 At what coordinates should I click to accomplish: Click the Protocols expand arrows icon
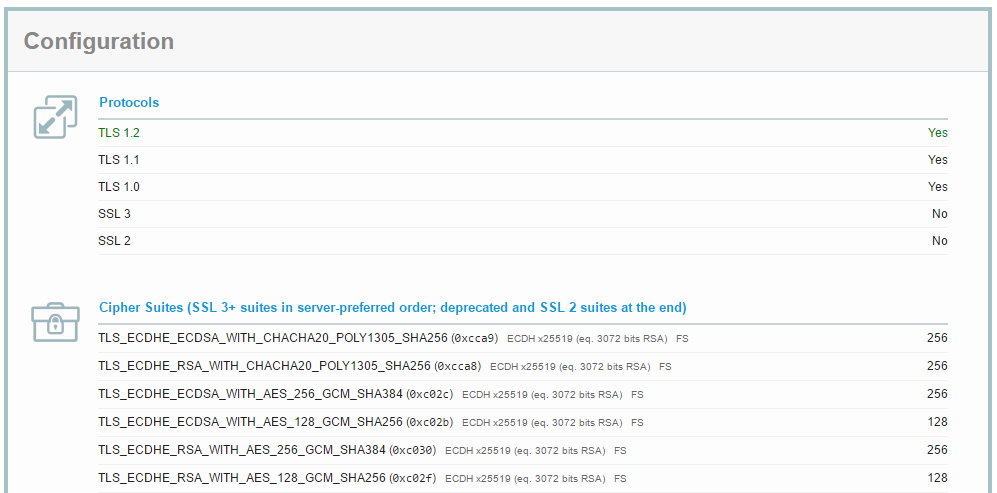coord(55,117)
